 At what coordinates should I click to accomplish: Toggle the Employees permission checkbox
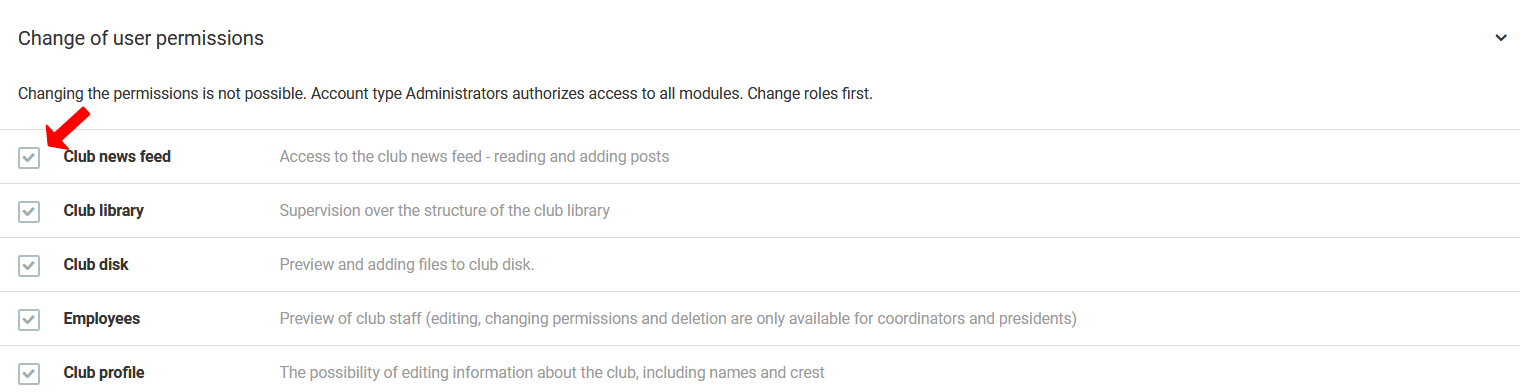pos(29,320)
